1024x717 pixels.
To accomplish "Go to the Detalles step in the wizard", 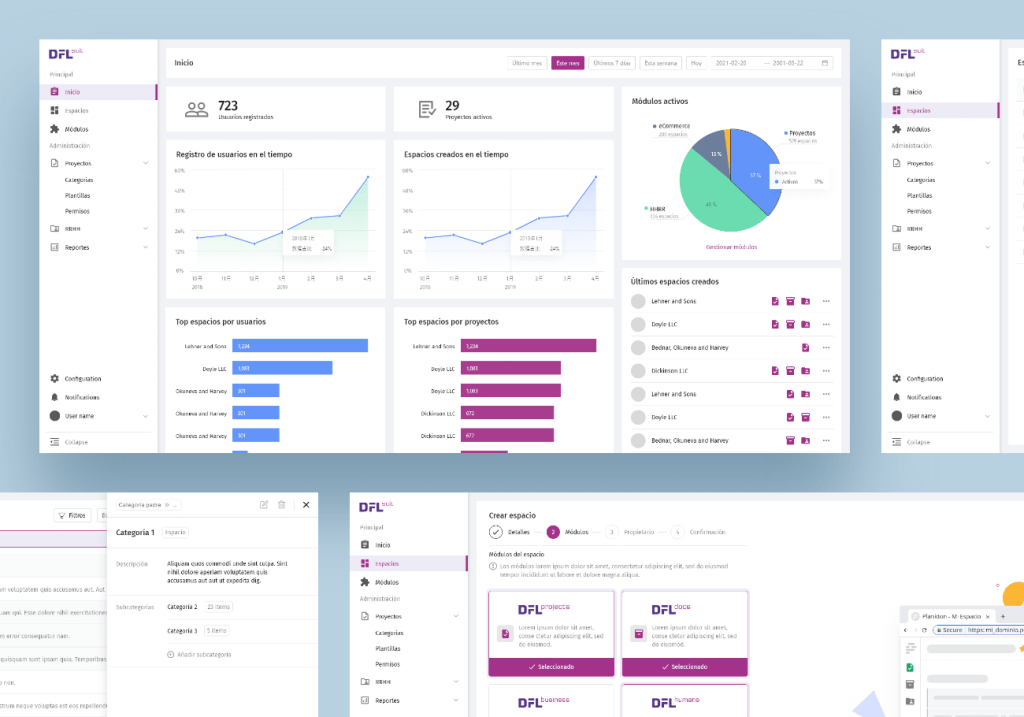I will click(x=510, y=532).
